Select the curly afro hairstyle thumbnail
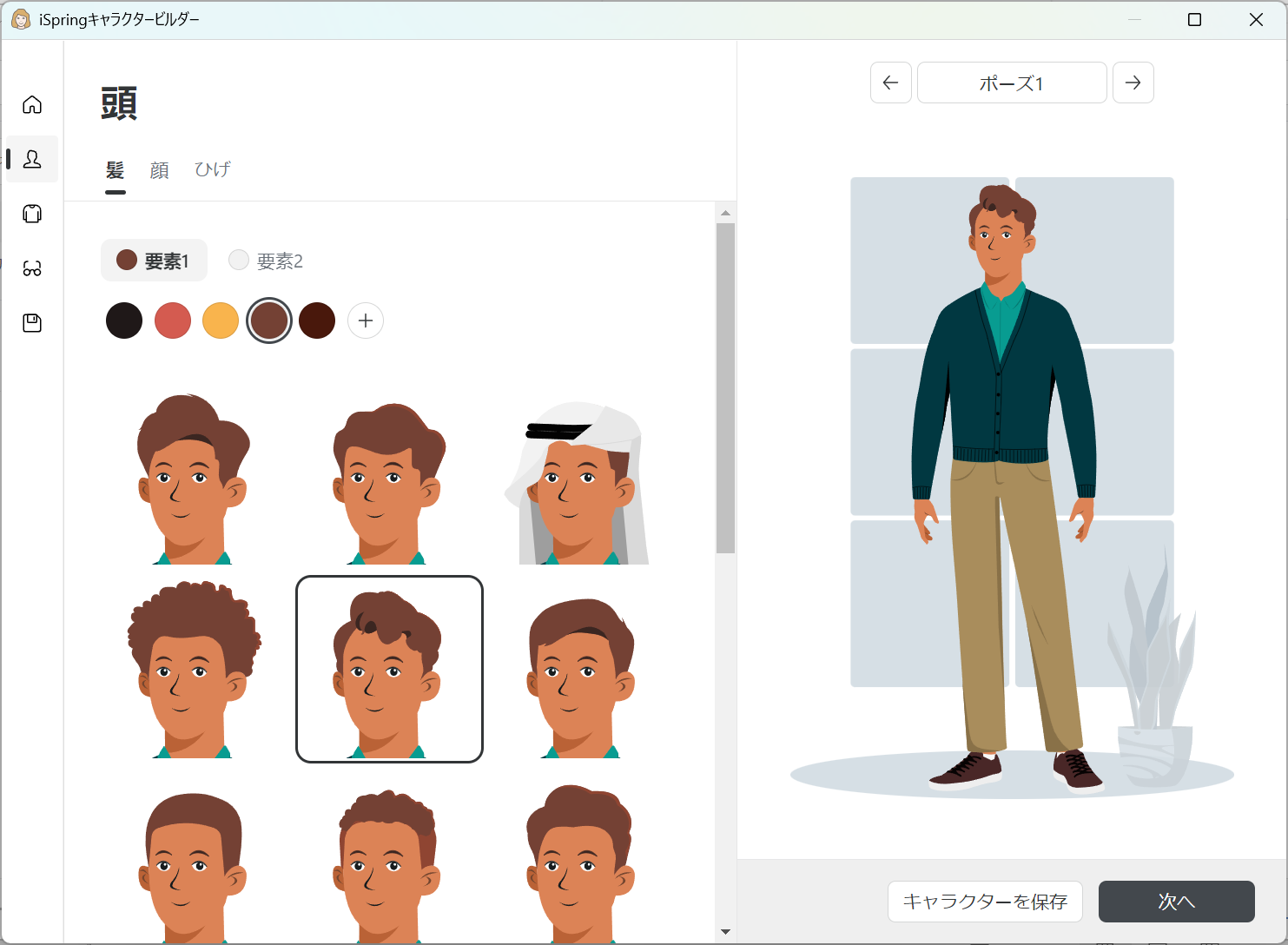Screen dimensions: 1288x945 pos(193,669)
